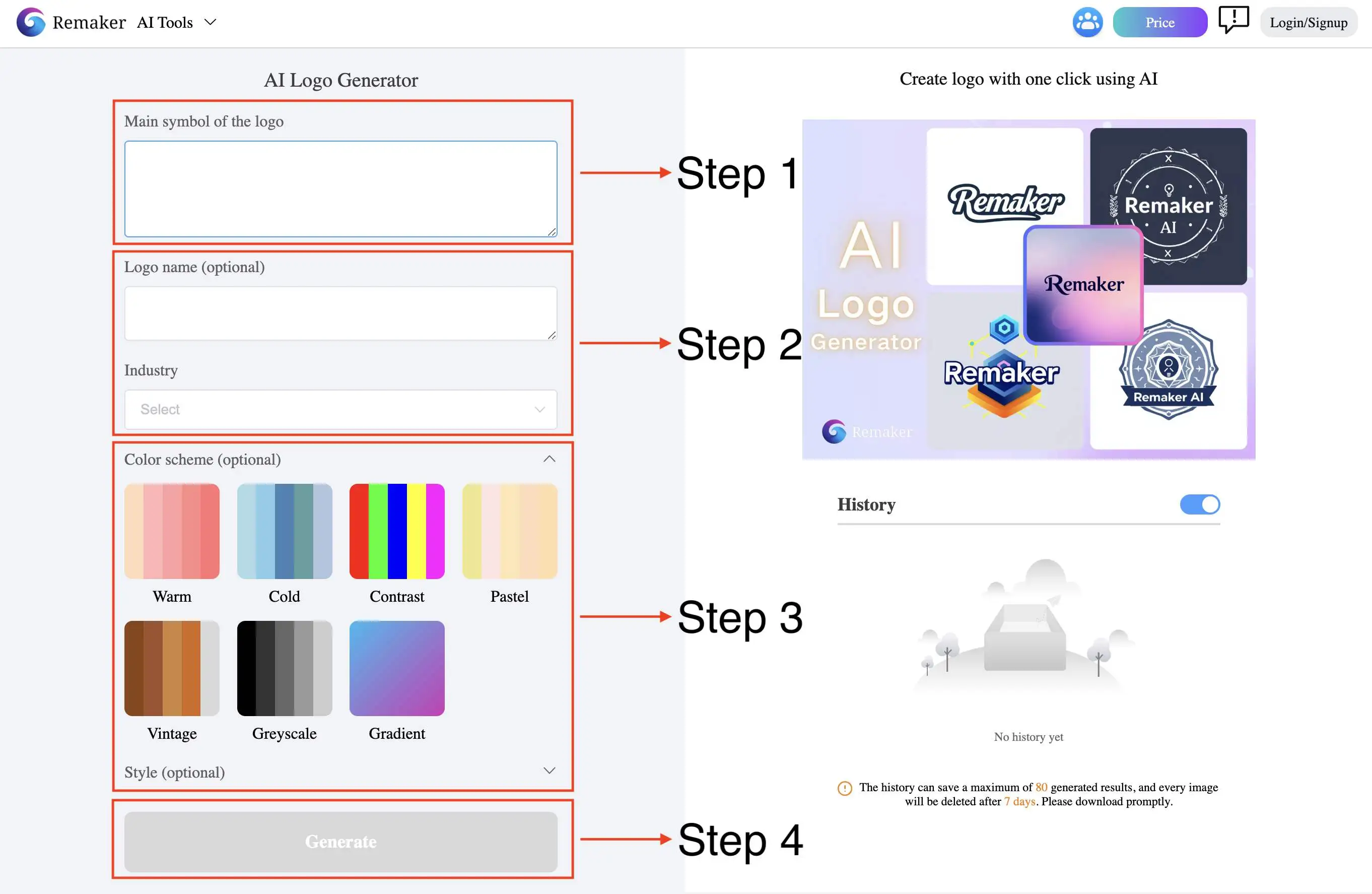Collapse the Color scheme section
Image resolution: width=1372 pixels, height=894 pixels.
(x=548, y=460)
